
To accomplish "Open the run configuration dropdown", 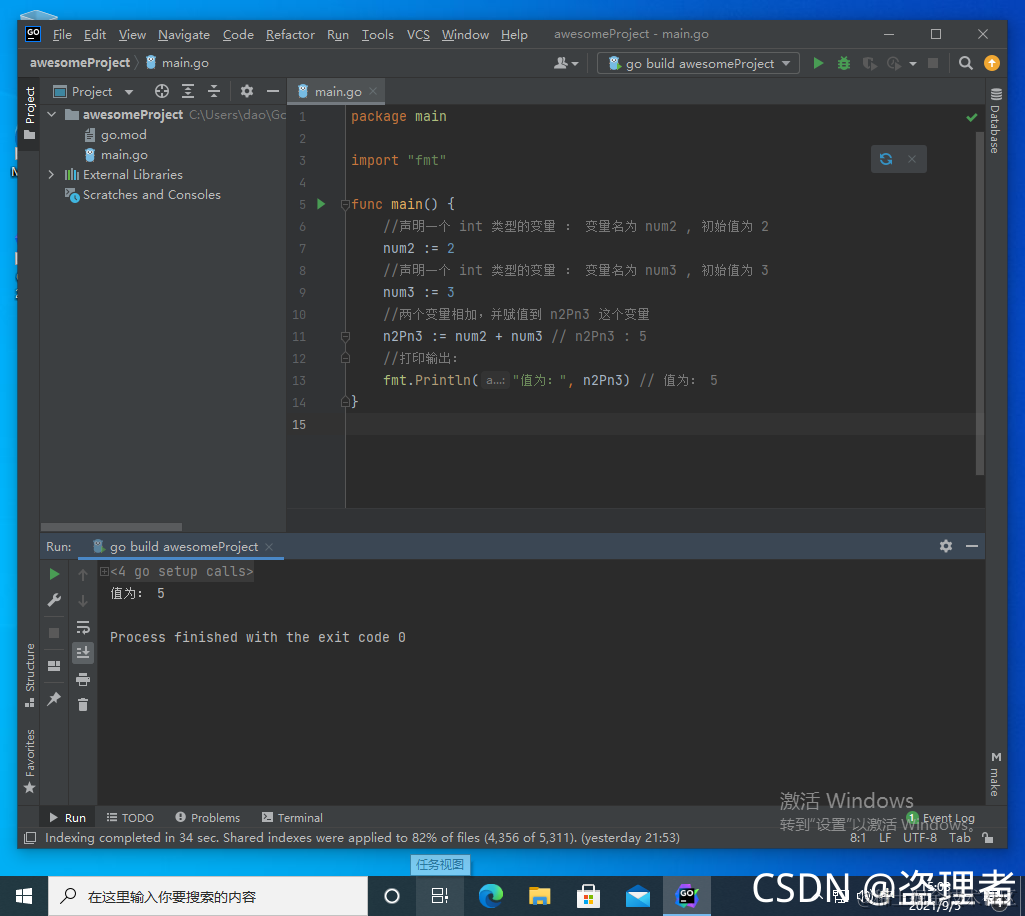I will [698, 63].
